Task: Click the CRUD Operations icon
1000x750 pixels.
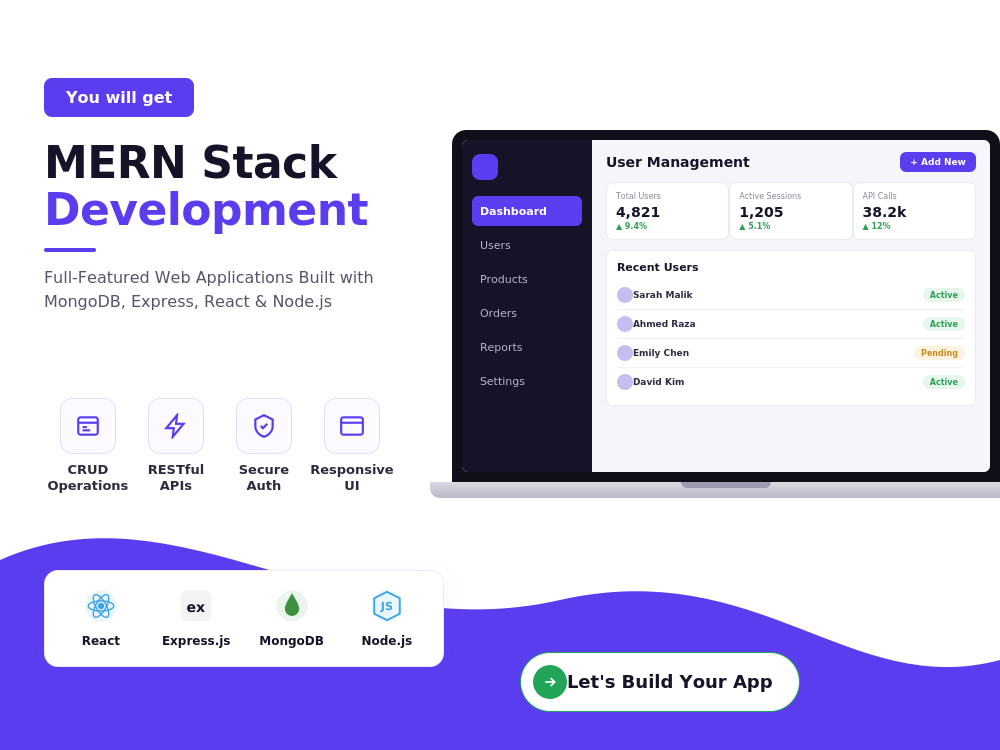Action: [88, 426]
